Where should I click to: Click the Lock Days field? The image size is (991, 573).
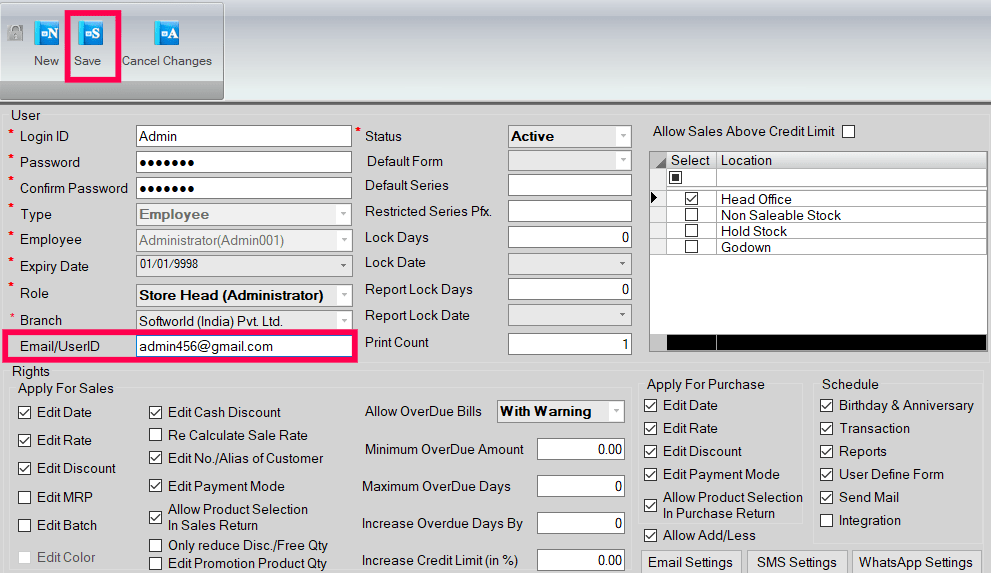pos(569,237)
